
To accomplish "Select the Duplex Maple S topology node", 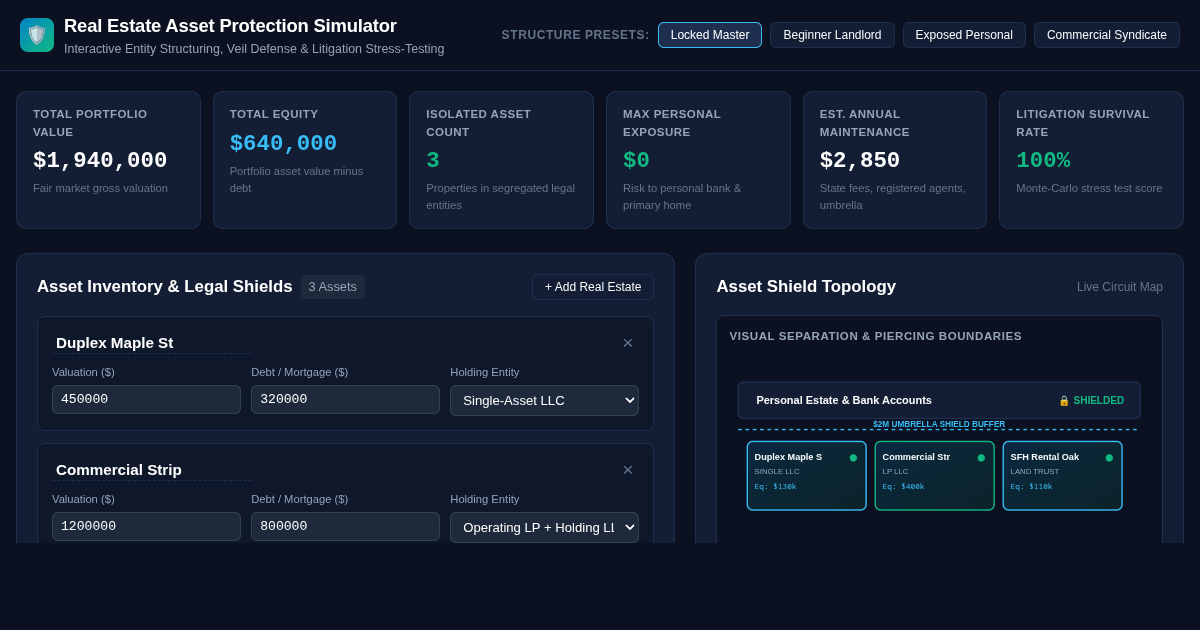I will coord(807,476).
